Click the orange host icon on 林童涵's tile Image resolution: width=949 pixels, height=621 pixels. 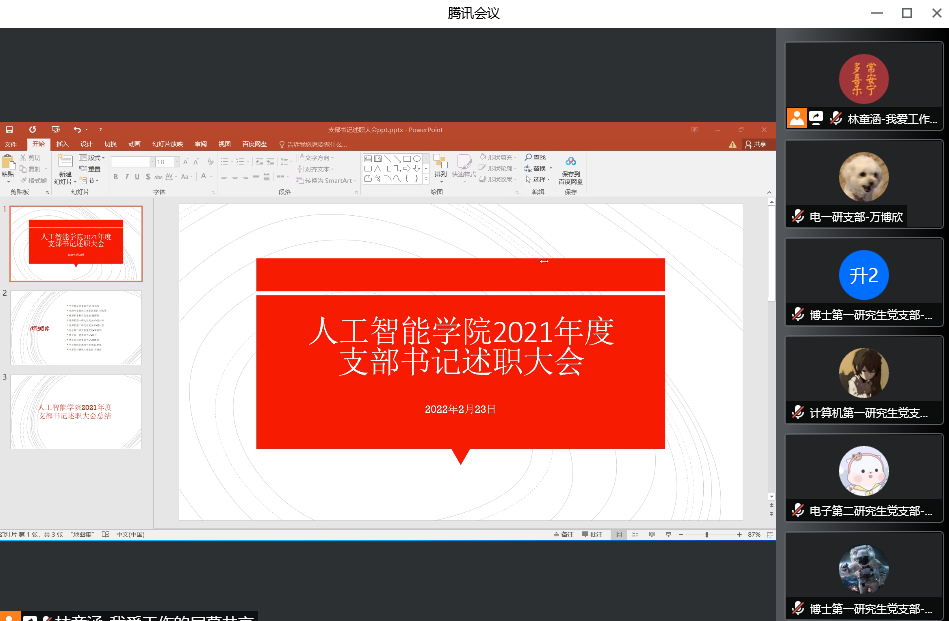click(797, 118)
